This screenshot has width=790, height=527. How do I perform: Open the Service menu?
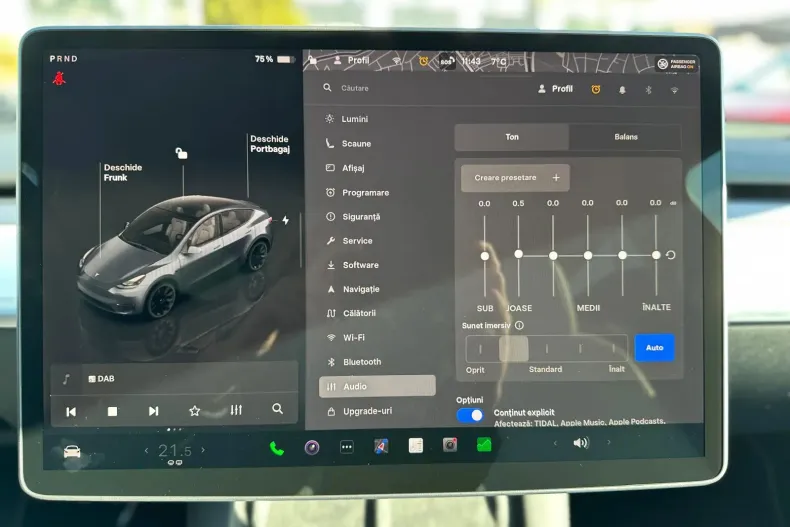[350, 241]
